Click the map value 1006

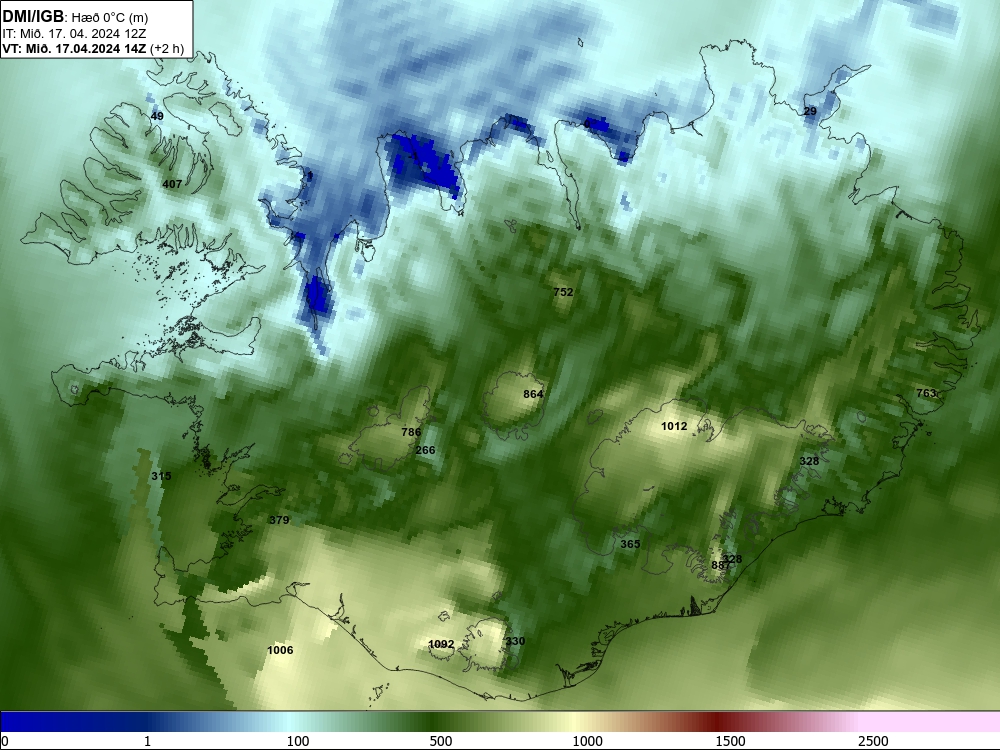(280, 650)
